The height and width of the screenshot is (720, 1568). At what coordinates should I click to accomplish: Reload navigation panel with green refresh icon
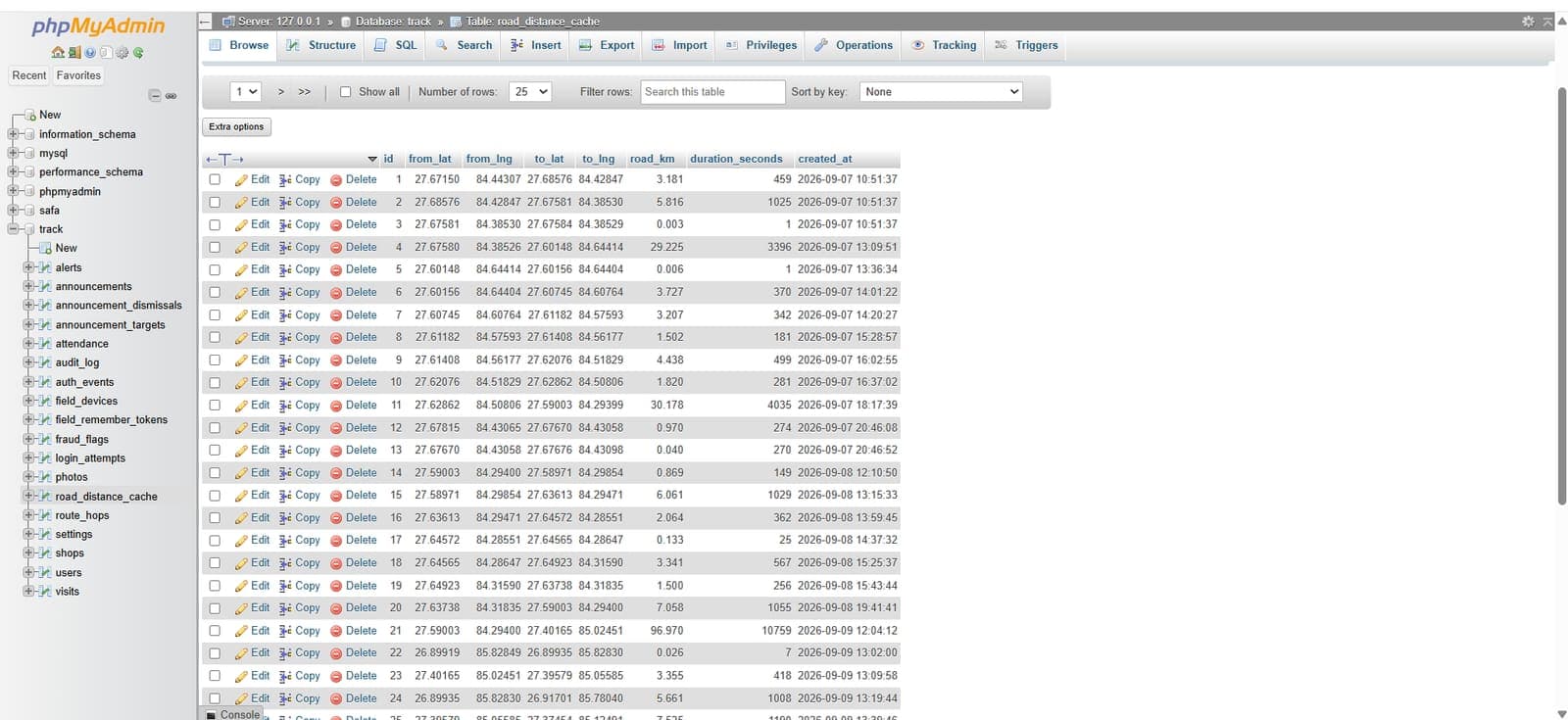click(138, 52)
